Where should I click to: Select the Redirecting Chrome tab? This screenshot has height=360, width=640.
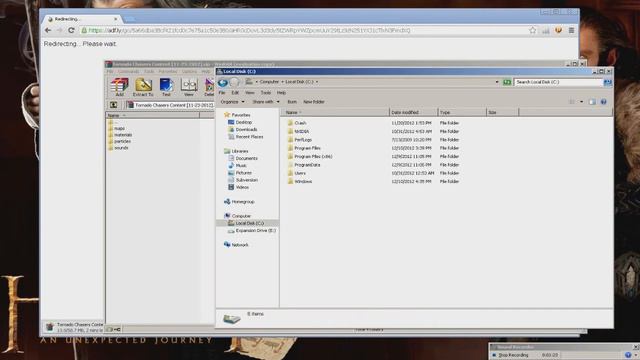(x=83, y=19)
